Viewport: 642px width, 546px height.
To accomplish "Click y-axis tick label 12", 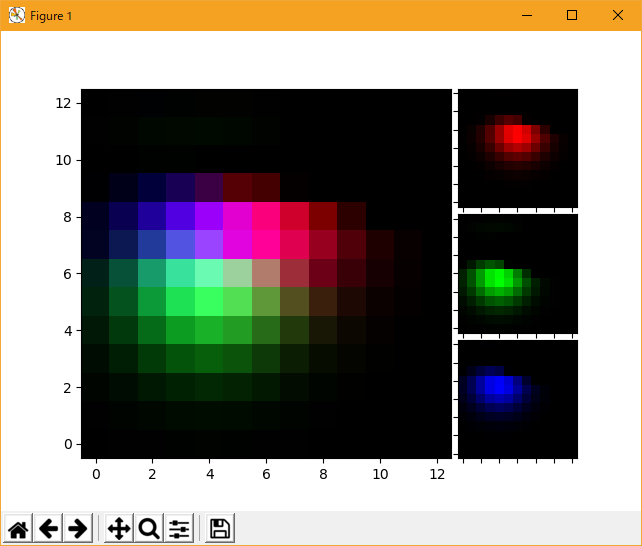I will click(63, 103).
